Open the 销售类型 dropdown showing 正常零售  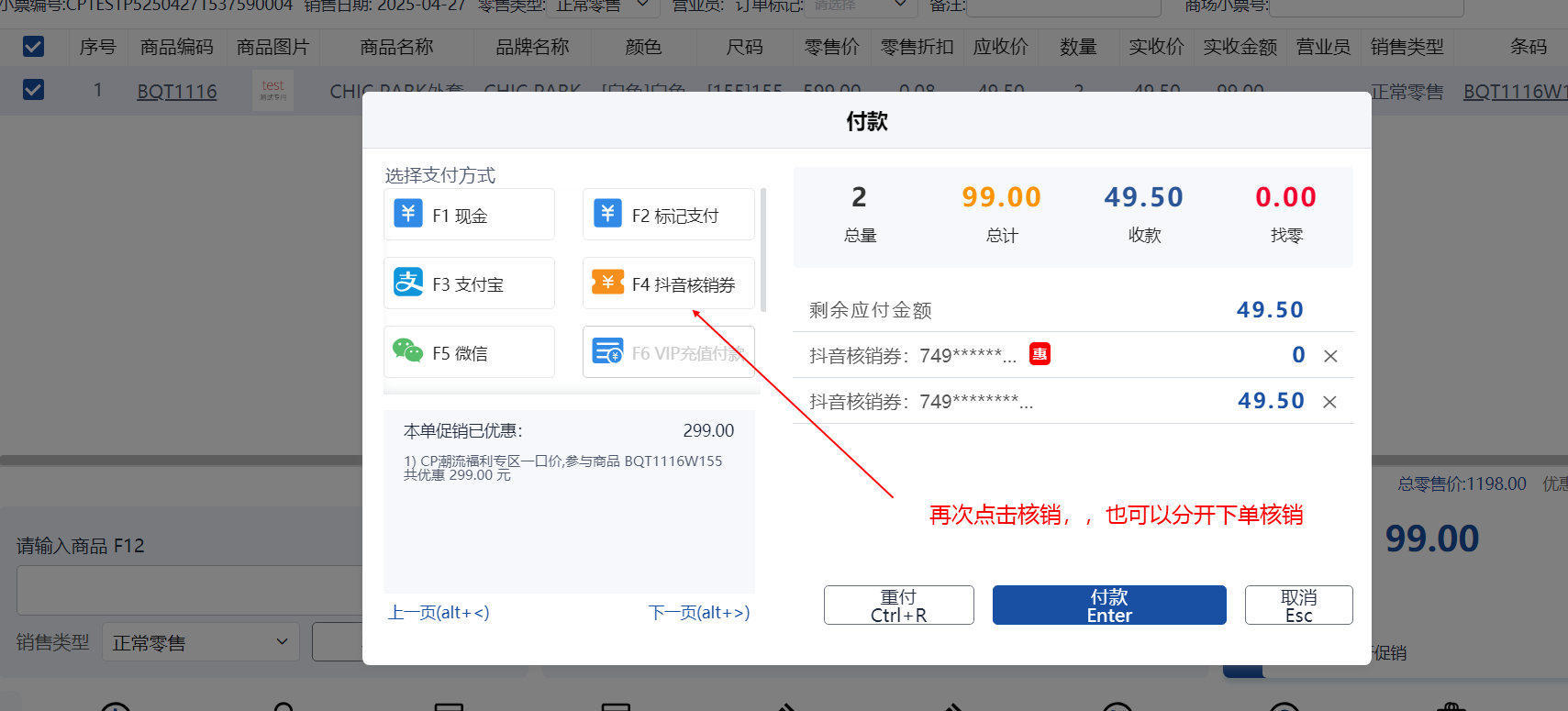(x=200, y=642)
